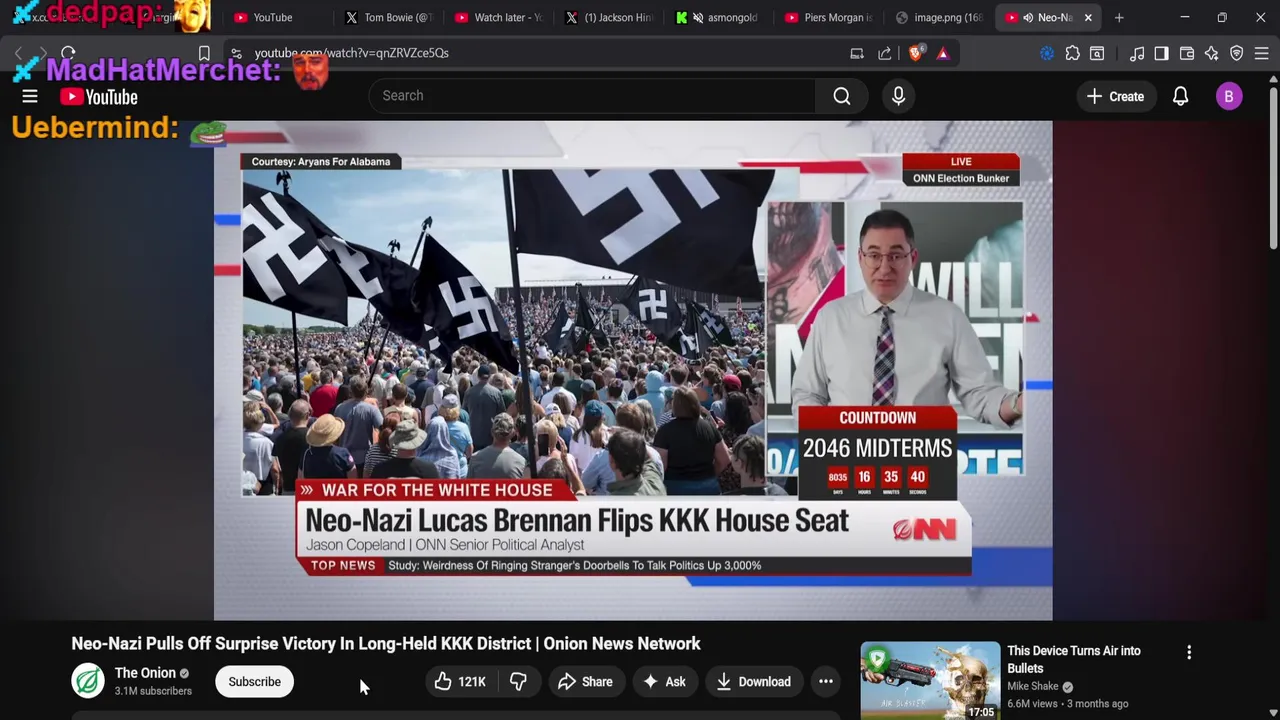Open options menu for the Mike Shake recommendation
This screenshot has height=720, width=1280.
click(1189, 652)
